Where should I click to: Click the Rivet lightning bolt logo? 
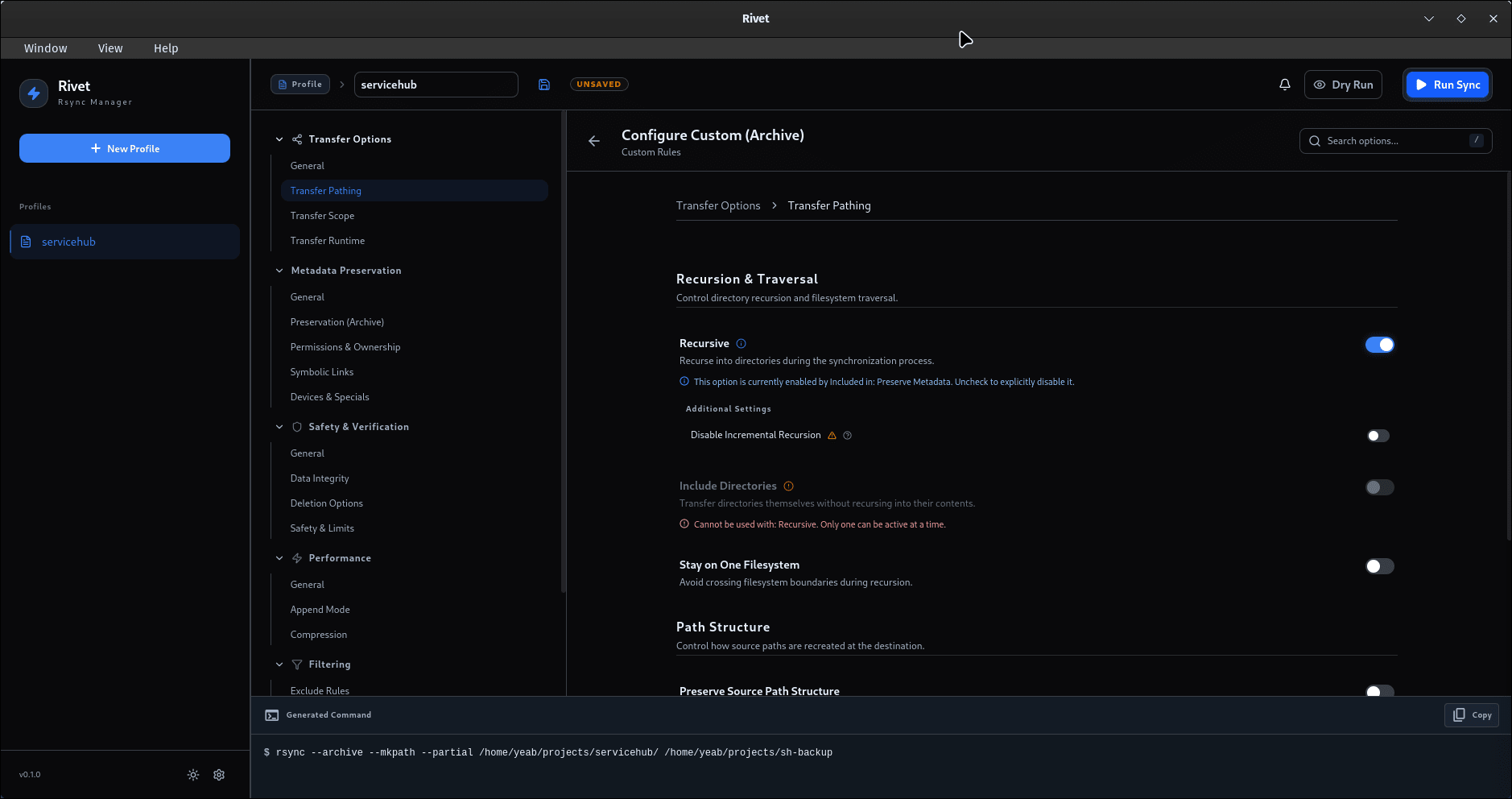[x=34, y=93]
